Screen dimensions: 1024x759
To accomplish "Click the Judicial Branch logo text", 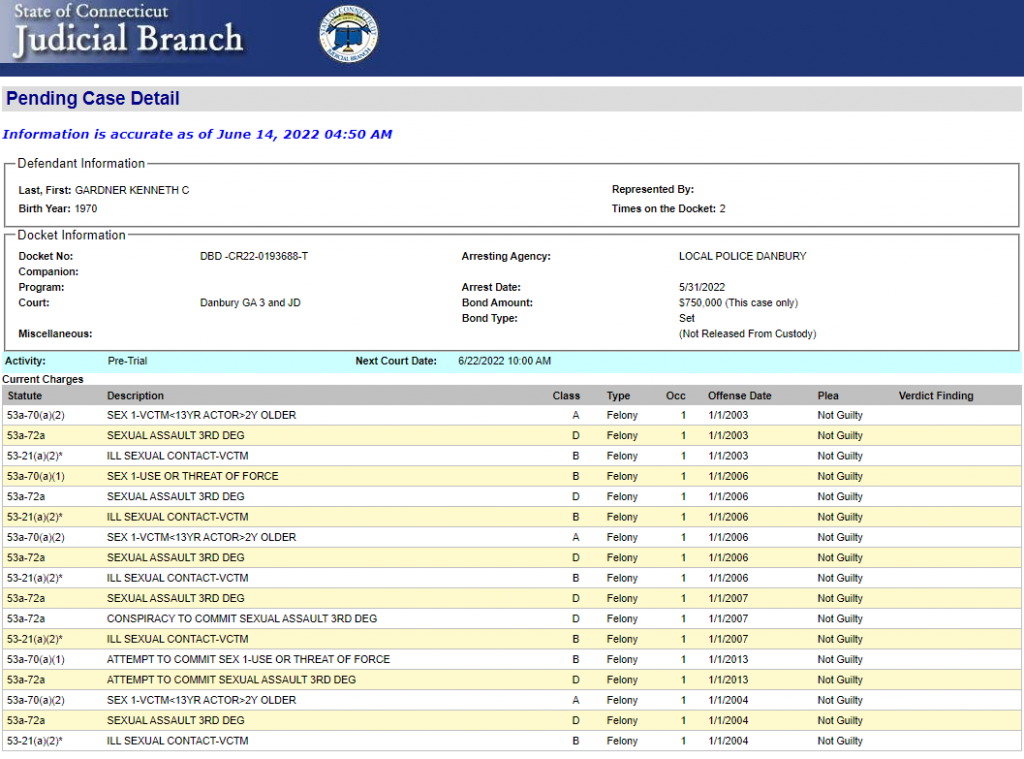I will point(128,38).
